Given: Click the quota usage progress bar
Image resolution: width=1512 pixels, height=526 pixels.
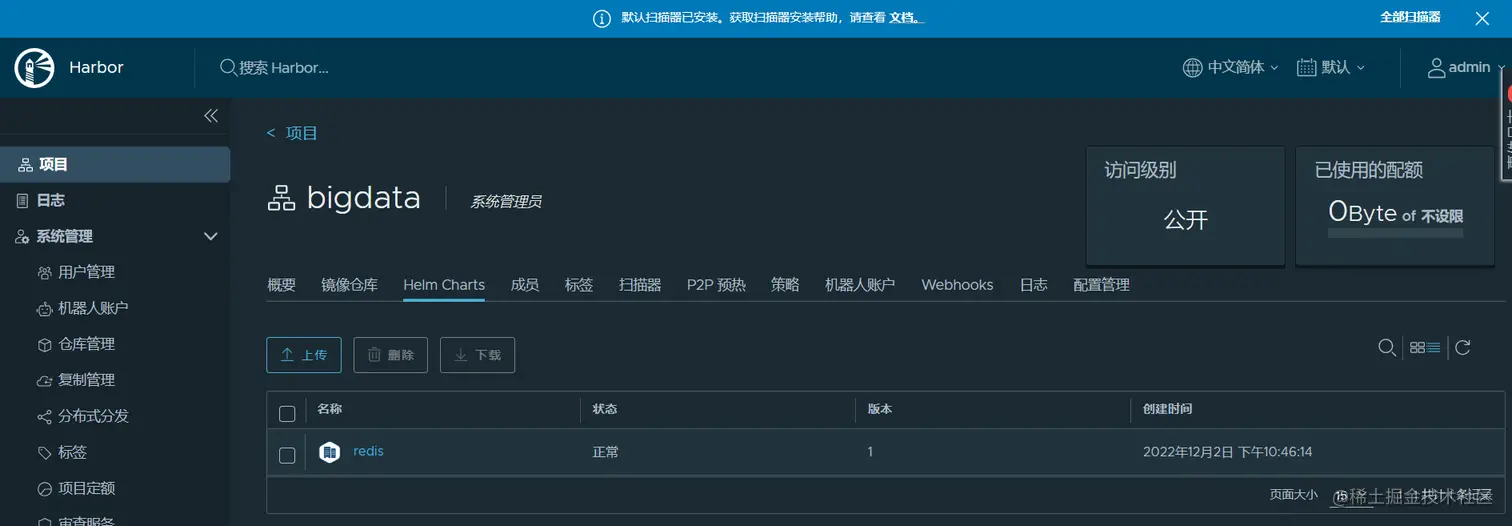Looking at the screenshot, I should 1395,232.
